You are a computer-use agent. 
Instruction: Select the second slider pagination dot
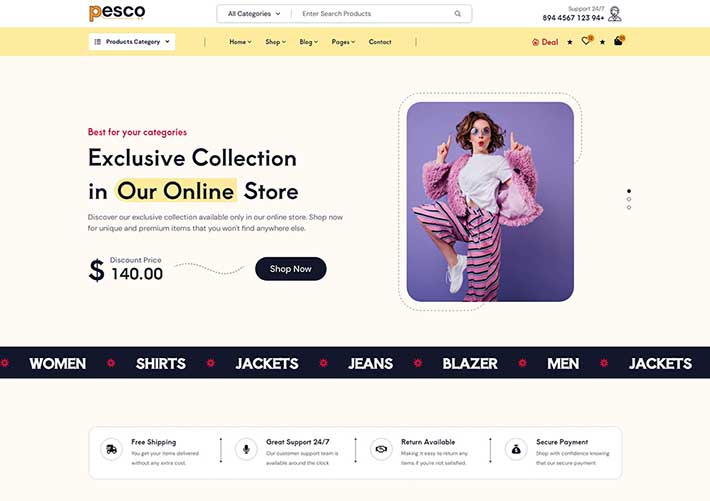[x=629, y=199]
